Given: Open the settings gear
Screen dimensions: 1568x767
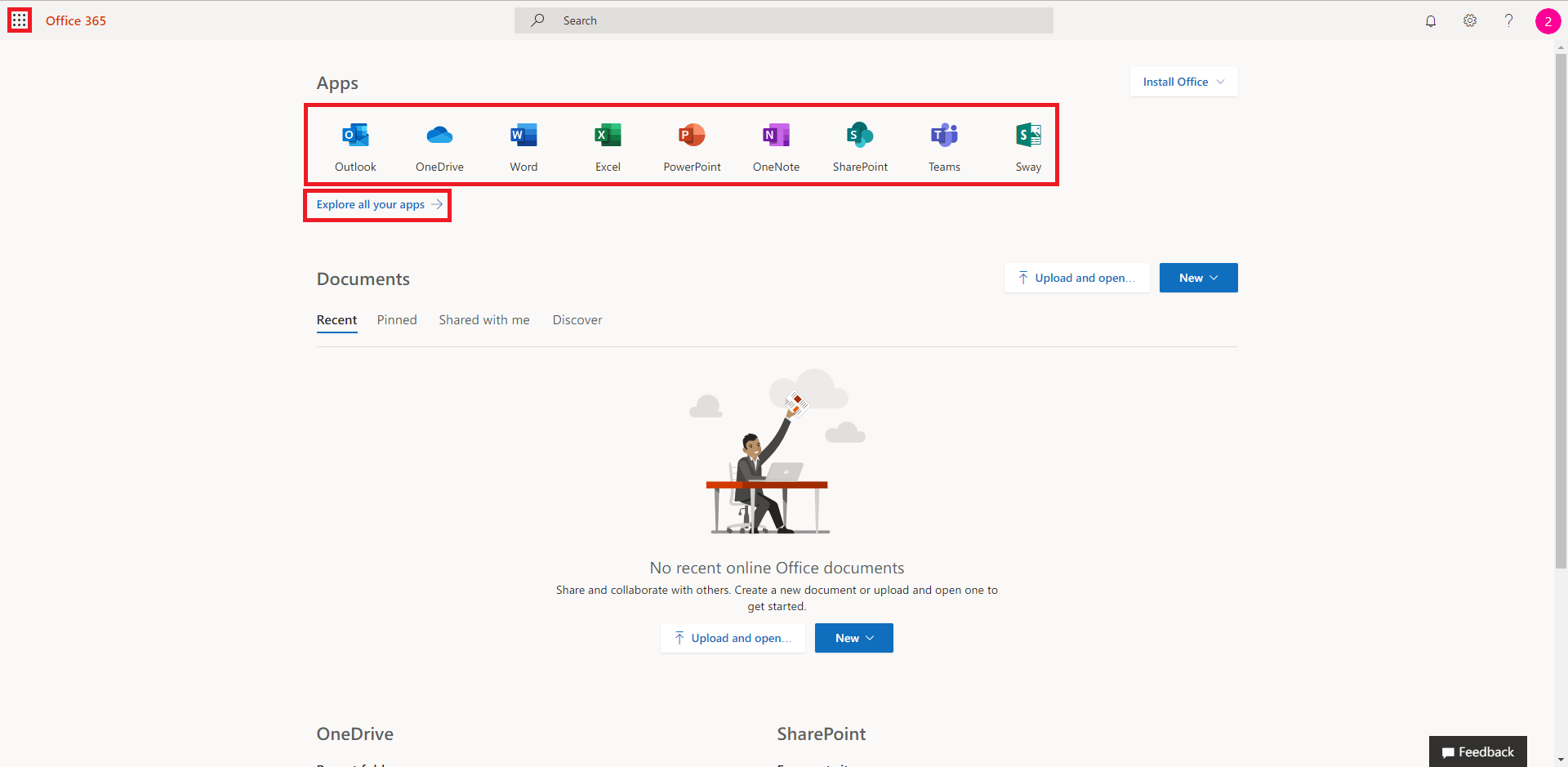Looking at the screenshot, I should 1470,20.
